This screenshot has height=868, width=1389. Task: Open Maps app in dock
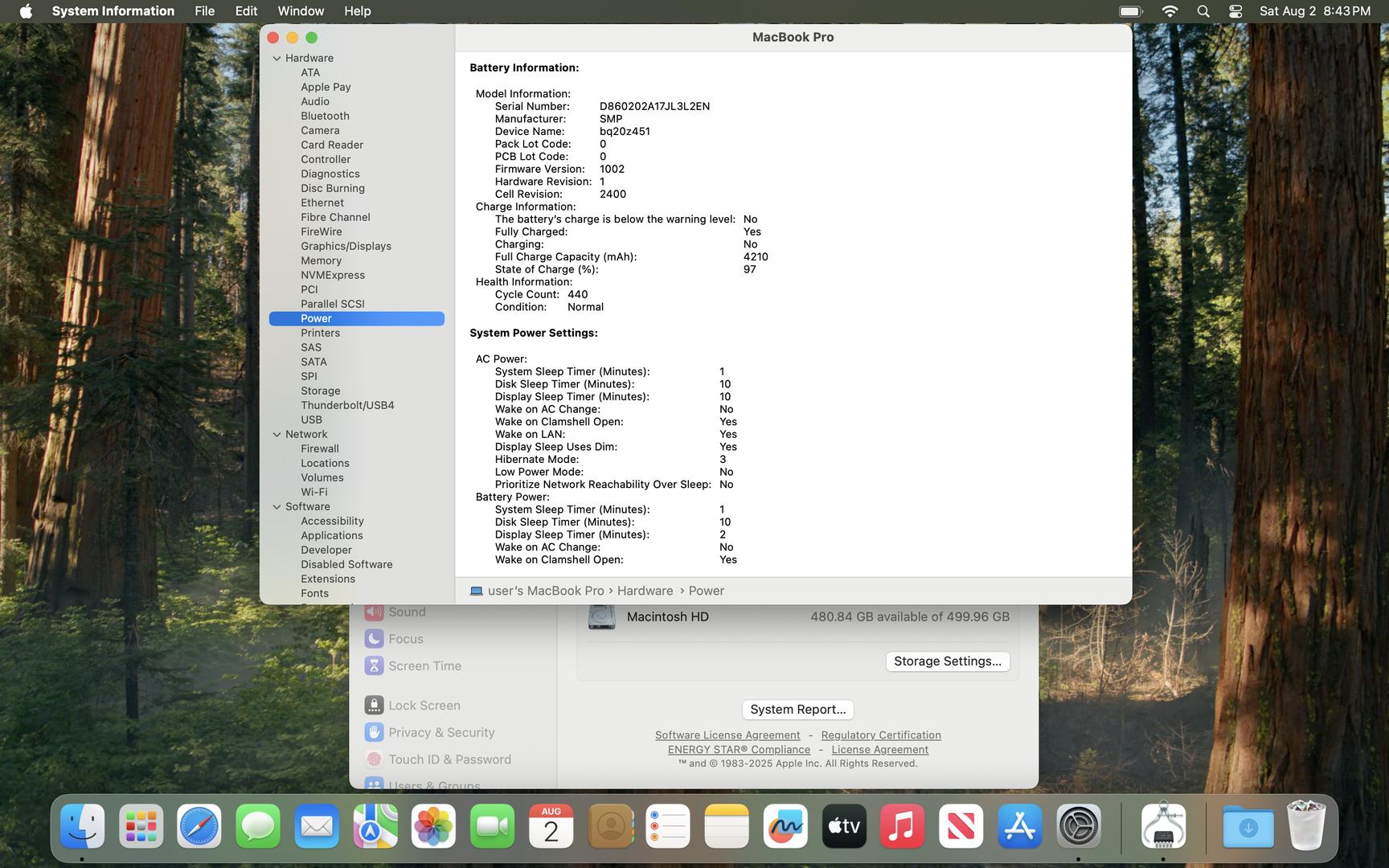[375, 826]
